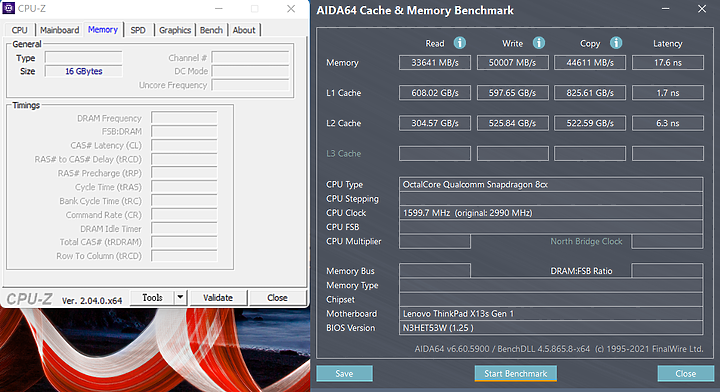Click the L2 Cache Read 304.57 GB/s value

click(x=435, y=123)
